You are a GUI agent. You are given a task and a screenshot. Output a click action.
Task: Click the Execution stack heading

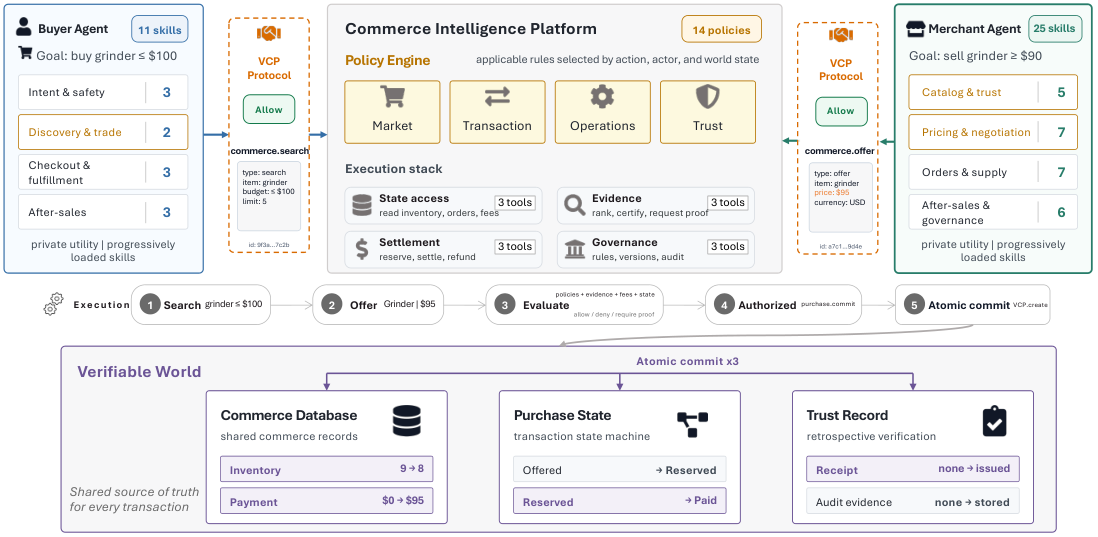(x=394, y=169)
